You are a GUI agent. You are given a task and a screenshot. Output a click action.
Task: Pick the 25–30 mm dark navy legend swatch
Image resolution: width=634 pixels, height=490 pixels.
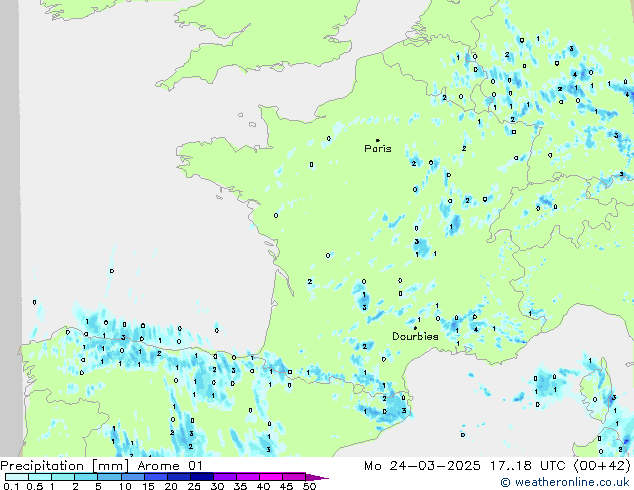pyautogui.click(x=202, y=477)
